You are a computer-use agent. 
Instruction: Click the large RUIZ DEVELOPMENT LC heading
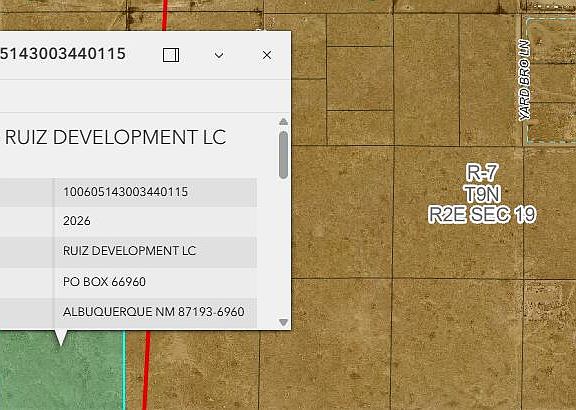115,137
